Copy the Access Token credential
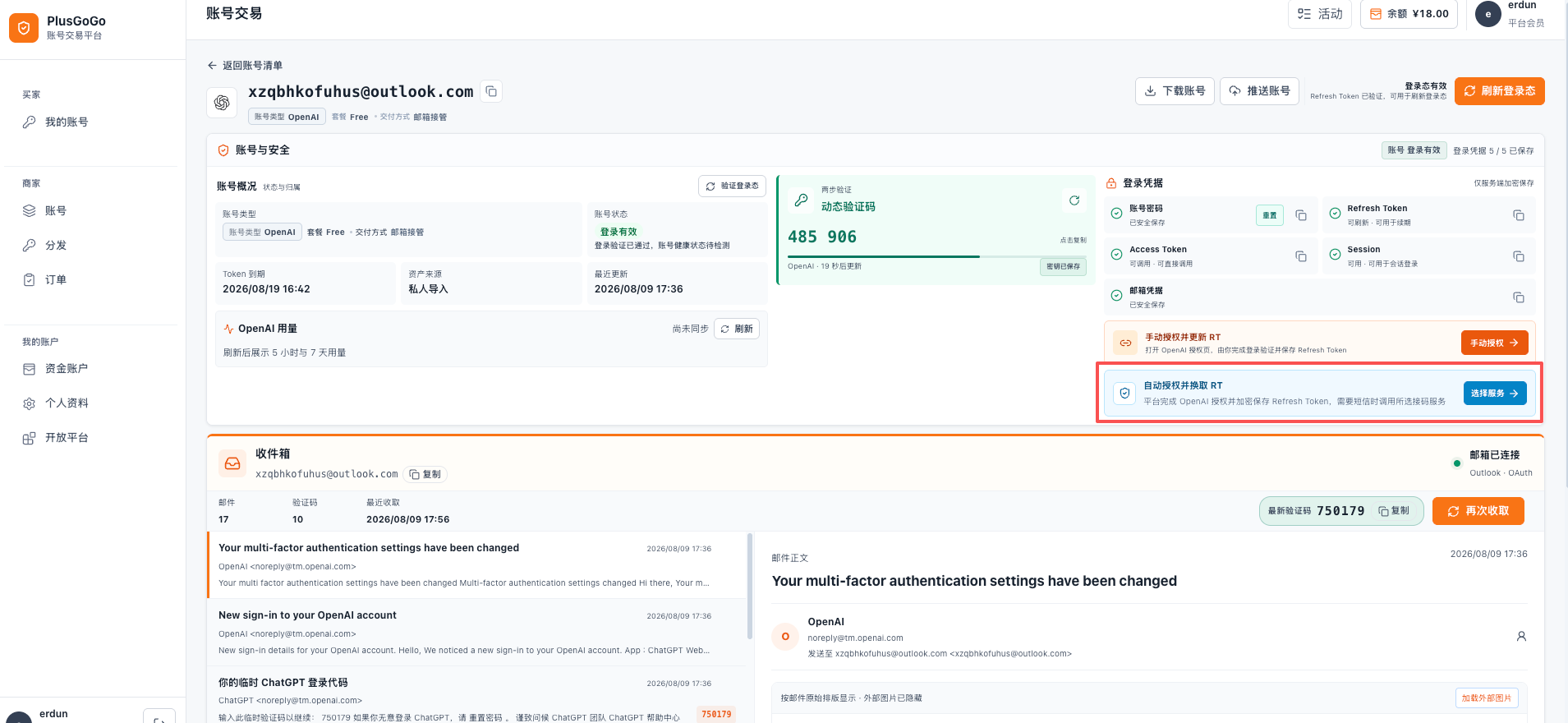The image size is (1568, 723). pos(1301,256)
